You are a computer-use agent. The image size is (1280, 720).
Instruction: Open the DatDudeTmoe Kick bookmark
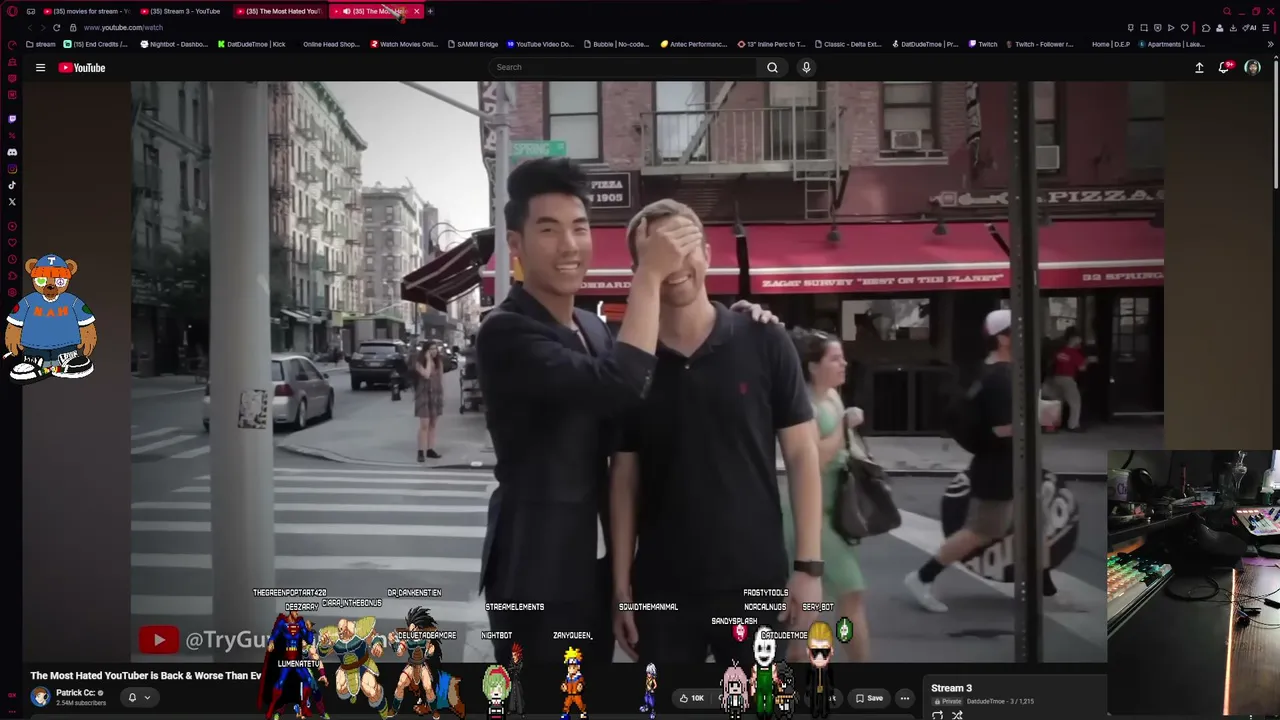coord(251,44)
